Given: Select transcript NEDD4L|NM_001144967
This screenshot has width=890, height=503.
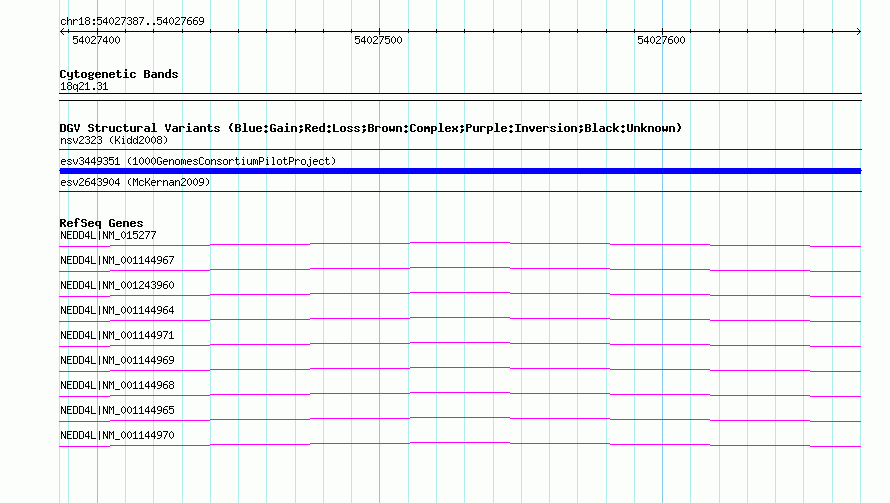Looking at the screenshot, I should pos(117,260).
